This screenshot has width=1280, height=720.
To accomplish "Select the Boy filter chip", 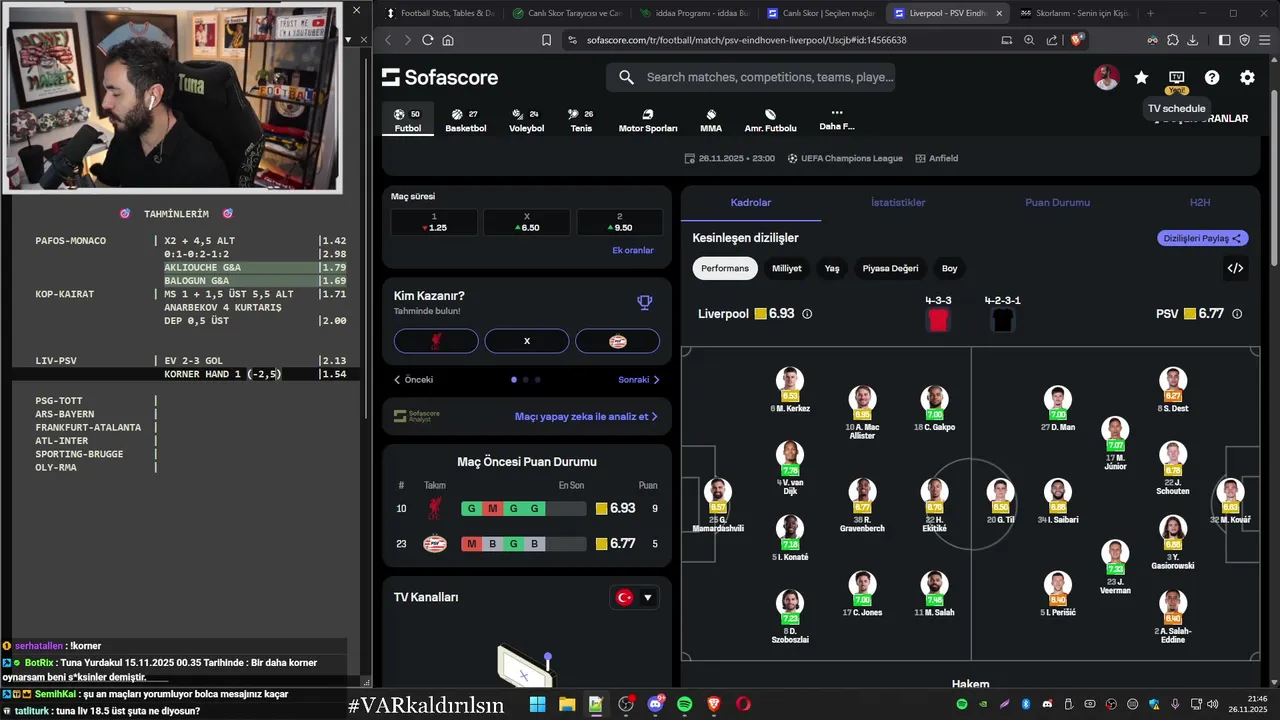I will (x=950, y=268).
